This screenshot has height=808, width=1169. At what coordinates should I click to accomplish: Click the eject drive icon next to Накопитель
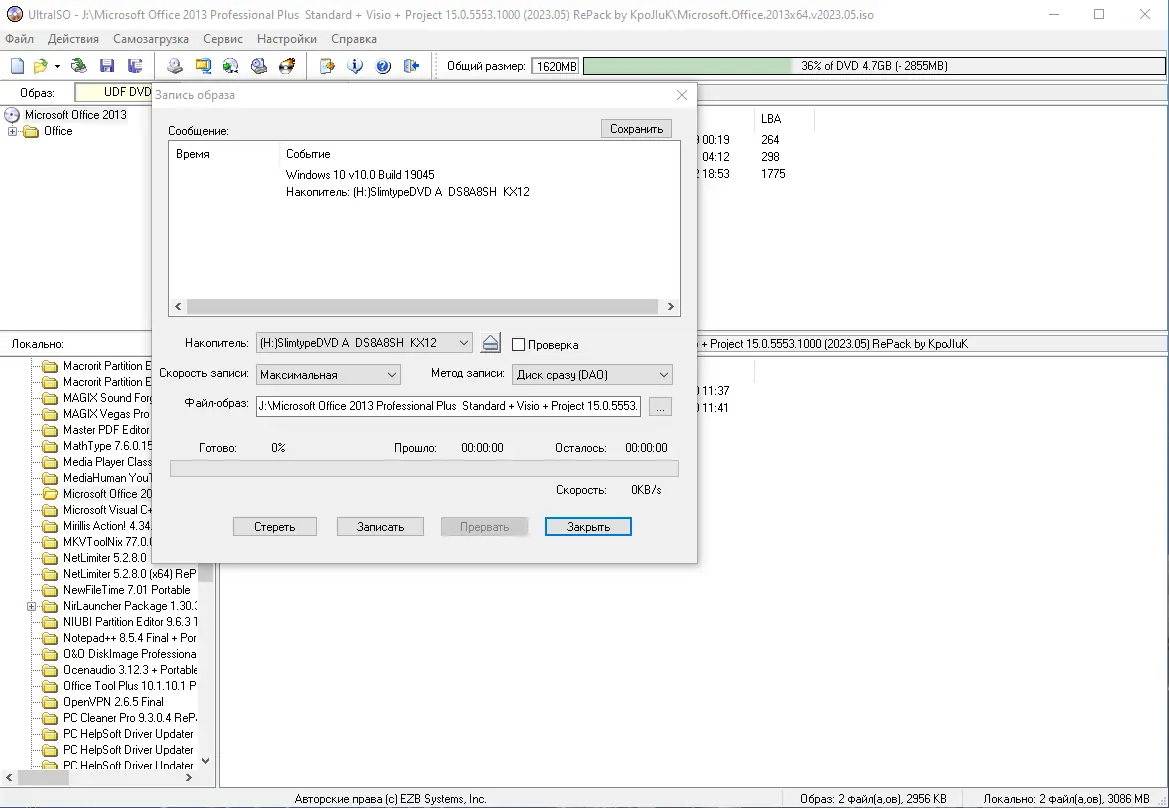pyautogui.click(x=491, y=343)
